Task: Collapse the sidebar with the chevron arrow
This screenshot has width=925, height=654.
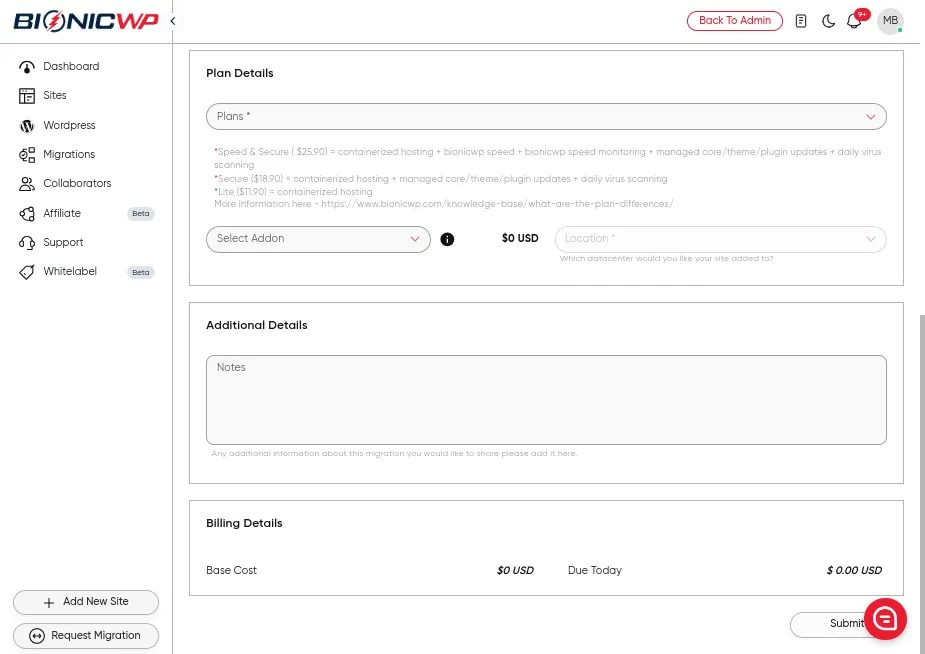Action: (173, 21)
